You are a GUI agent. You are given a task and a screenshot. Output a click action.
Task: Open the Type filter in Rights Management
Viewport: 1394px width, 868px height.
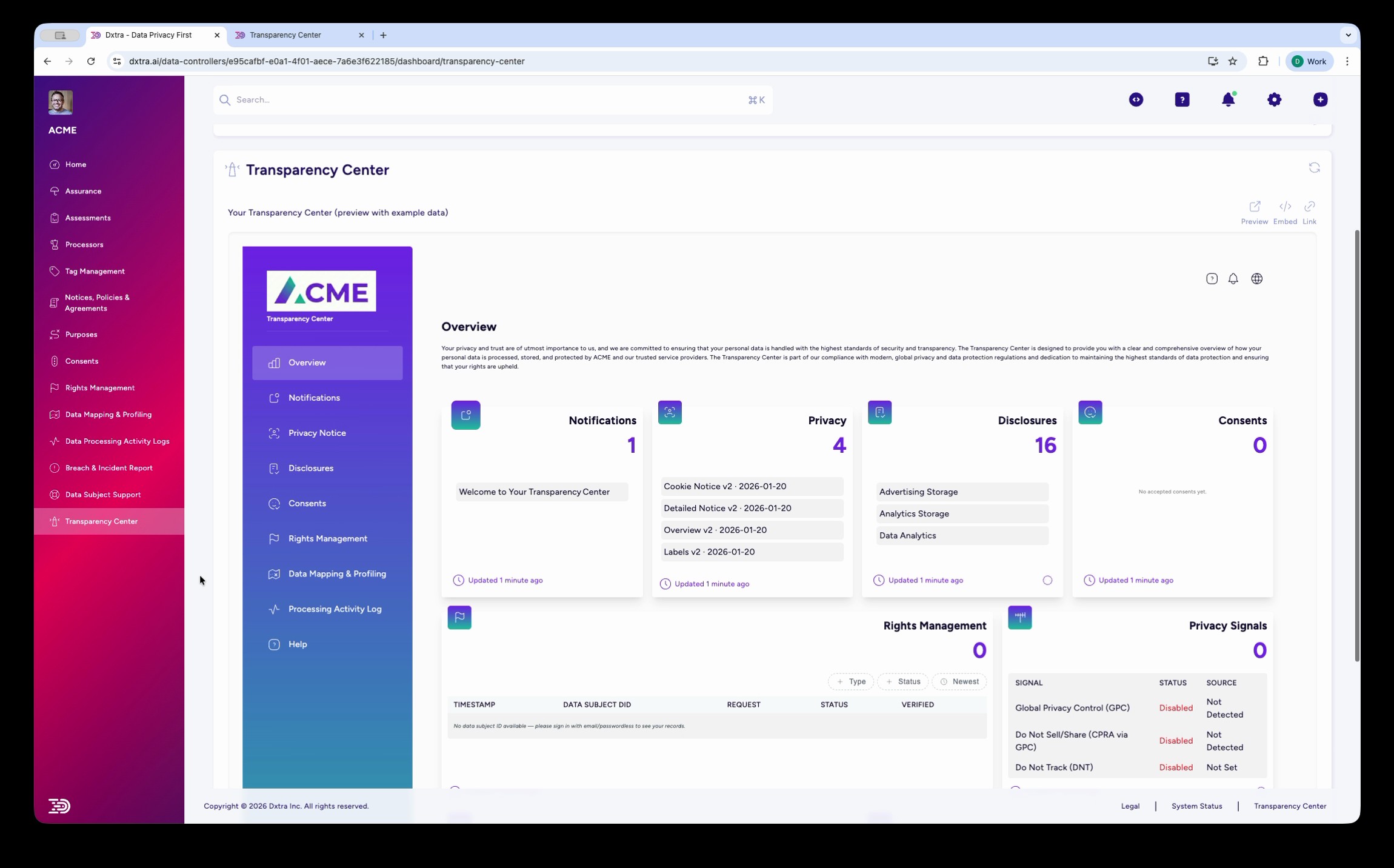click(851, 681)
